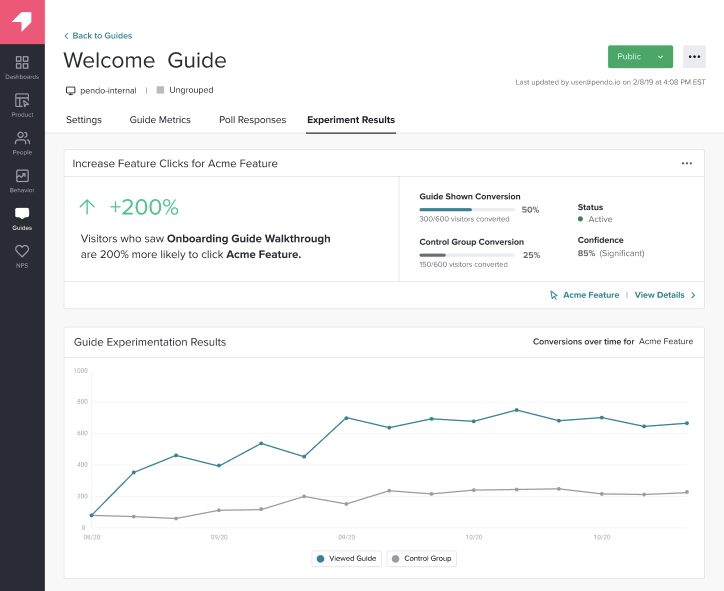Viewport: 724px width, 591px height.
Task: Go to the People section
Action: click(22, 143)
